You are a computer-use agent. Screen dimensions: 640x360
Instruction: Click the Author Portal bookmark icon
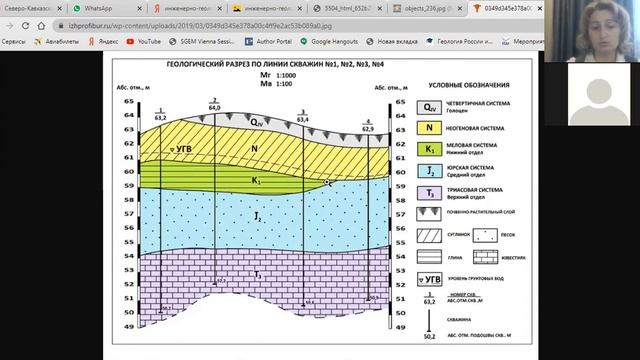[x=249, y=42]
